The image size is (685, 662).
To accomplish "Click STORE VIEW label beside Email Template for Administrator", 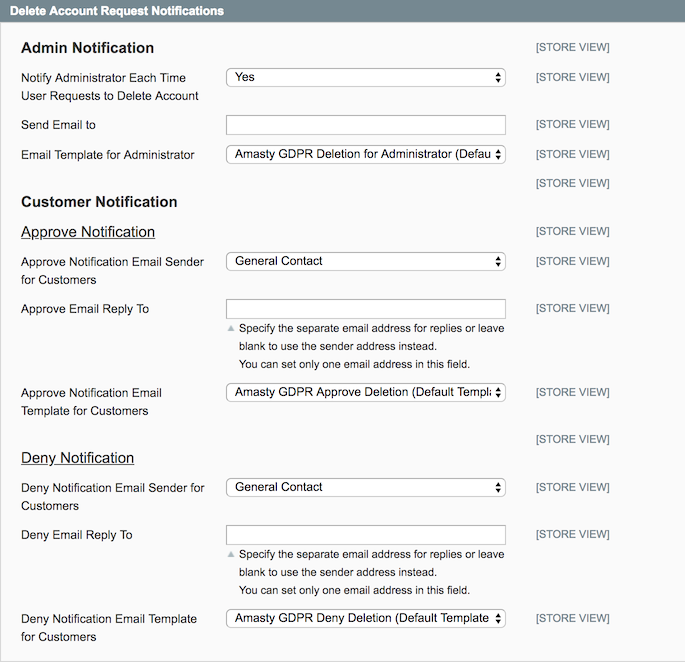I will point(572,154).
